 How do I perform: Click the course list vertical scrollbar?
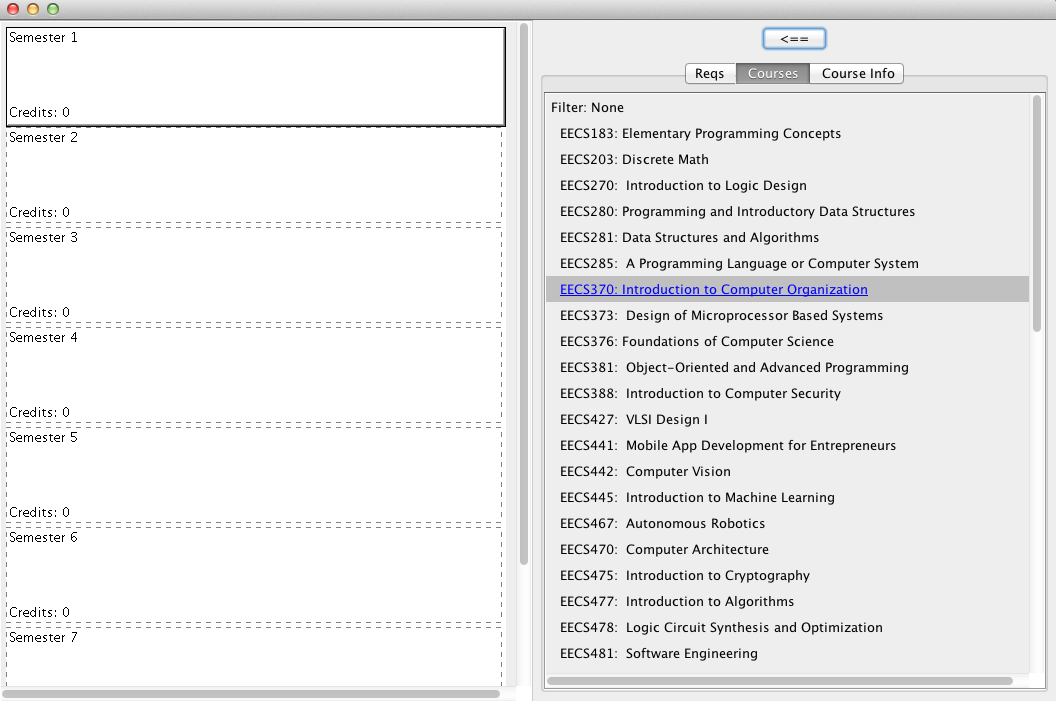pyautogui.click(x=1036, y=213)
